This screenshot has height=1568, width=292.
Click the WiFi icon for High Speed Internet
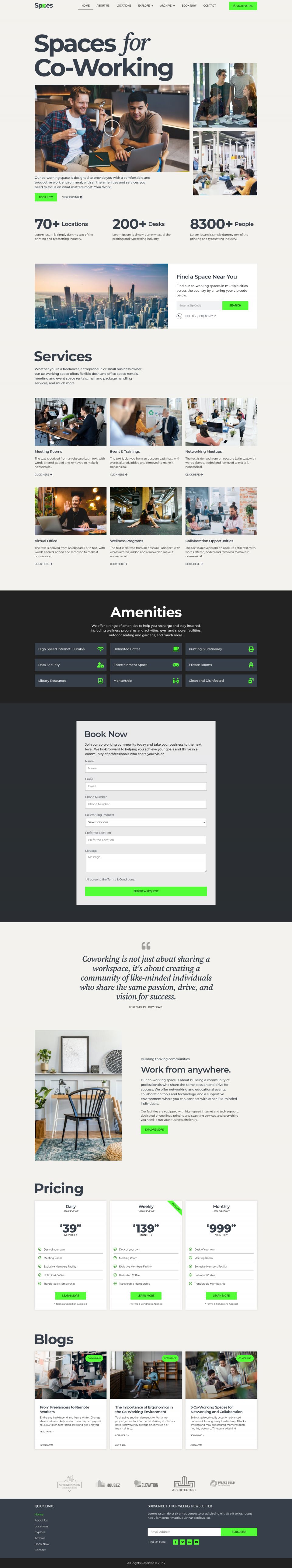tap(100, 649)
